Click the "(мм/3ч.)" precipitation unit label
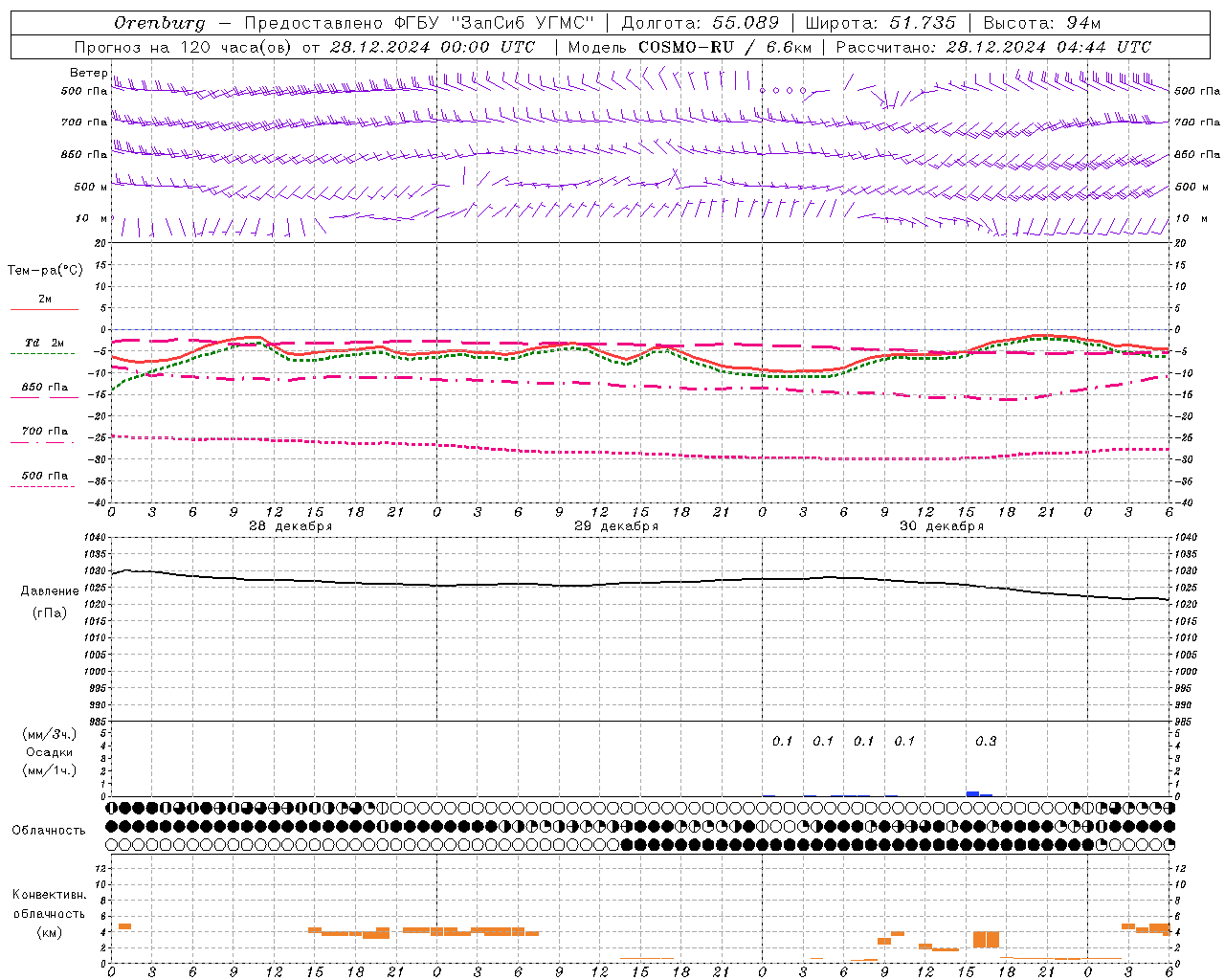Image resolution: width=1225 pixels, height=980 pixels. coord(50,734)
